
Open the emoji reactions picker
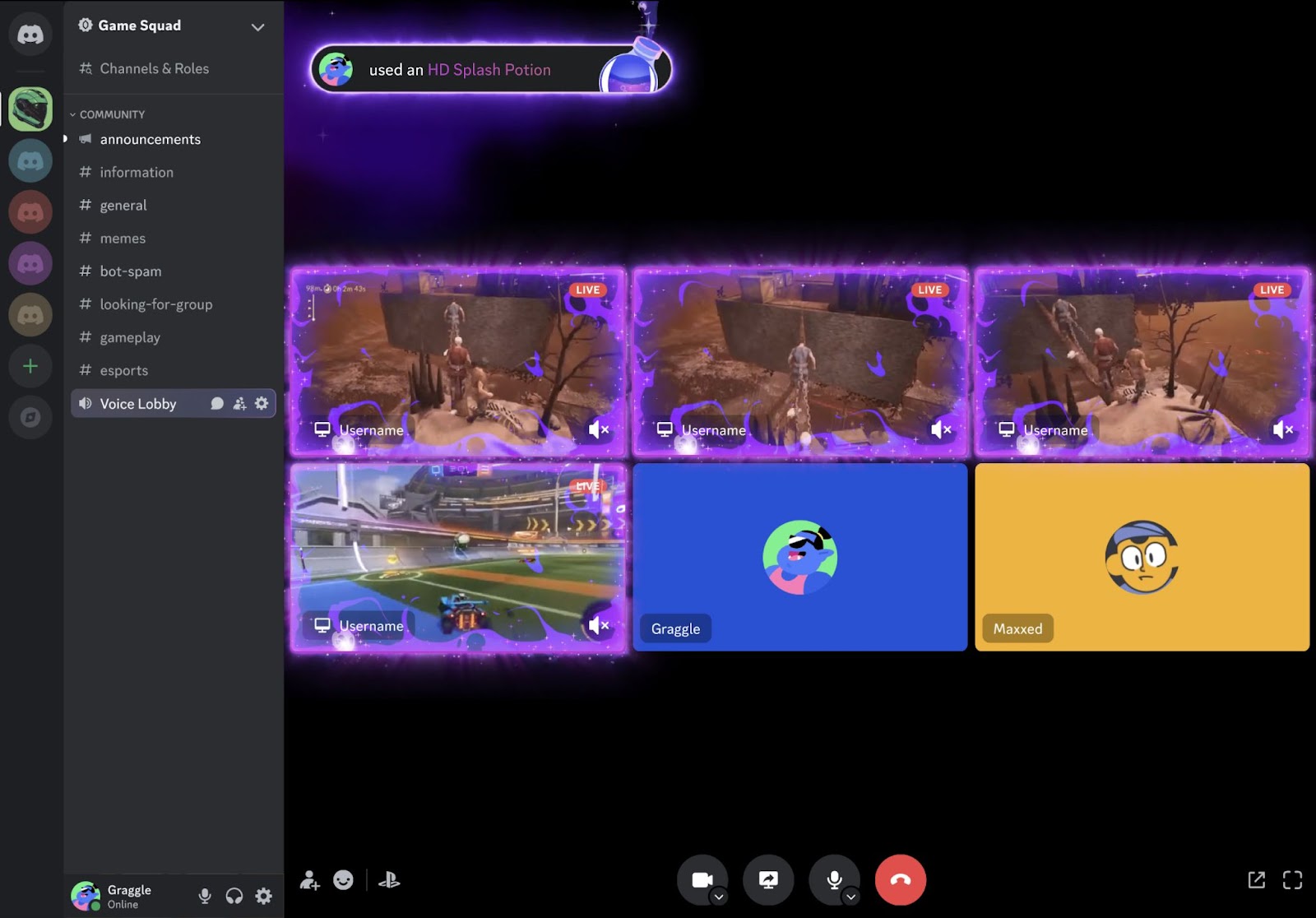(x=343, y=880)
